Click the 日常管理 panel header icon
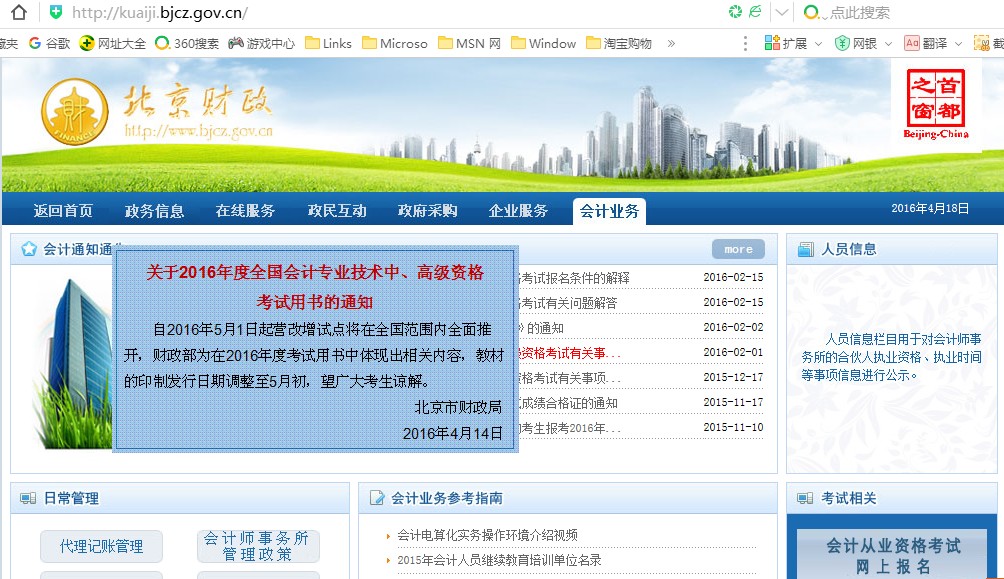 coord(28,498)
